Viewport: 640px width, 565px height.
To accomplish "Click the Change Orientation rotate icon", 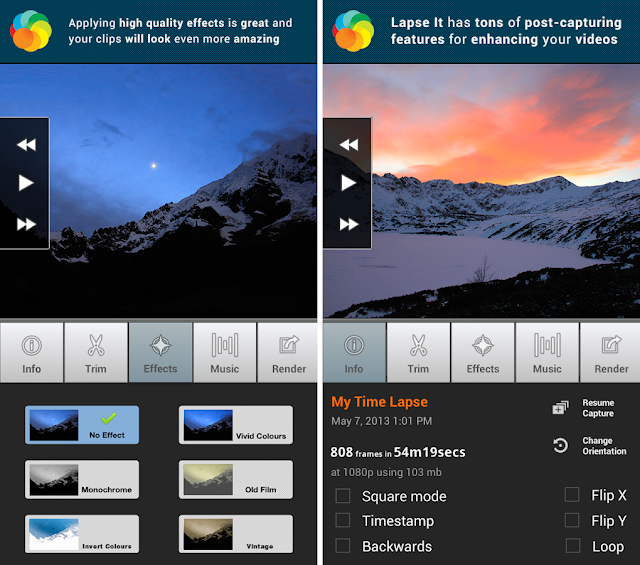I will point(560,445).
